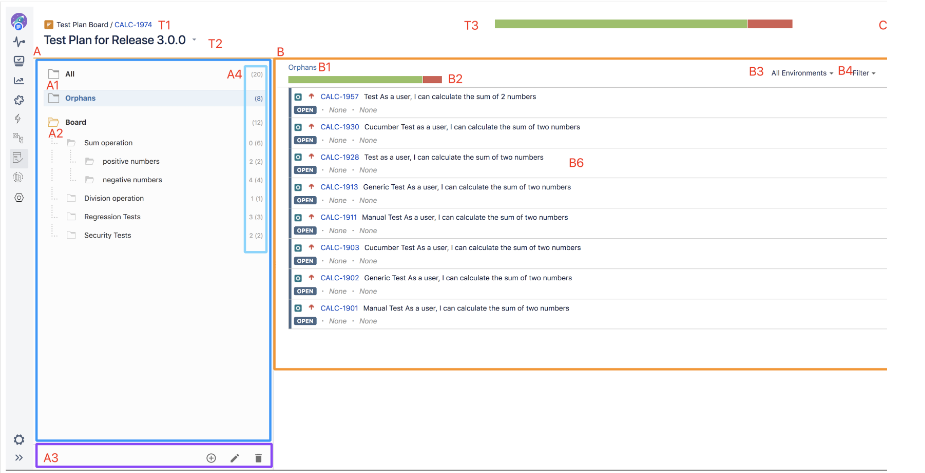Open the Test Plan for Release 3.0.0 dropdown caret
Image resolution: width=925 pixels, height=473 pixels.
(194, 40)
